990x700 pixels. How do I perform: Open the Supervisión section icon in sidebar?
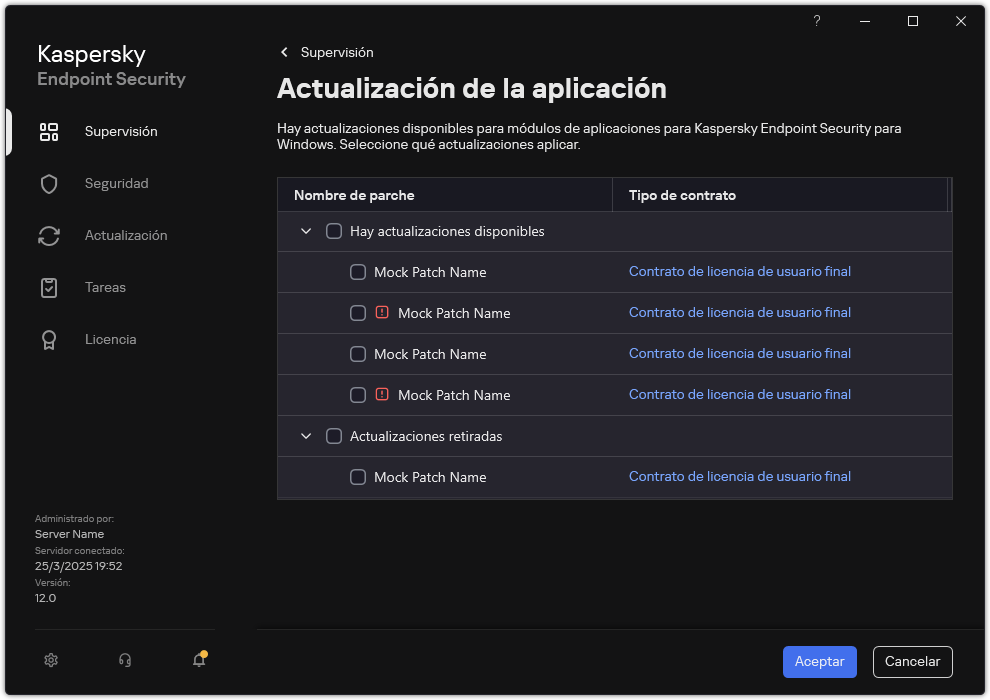pos(49,131)
